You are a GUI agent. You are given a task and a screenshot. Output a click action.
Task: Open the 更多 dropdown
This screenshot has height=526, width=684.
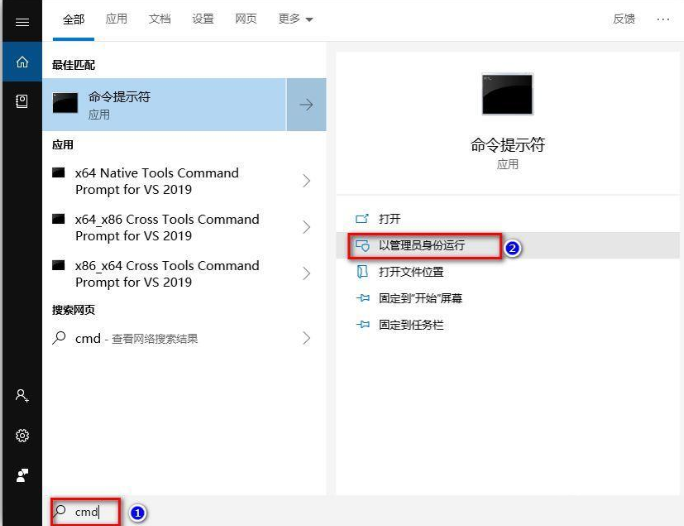295,19
